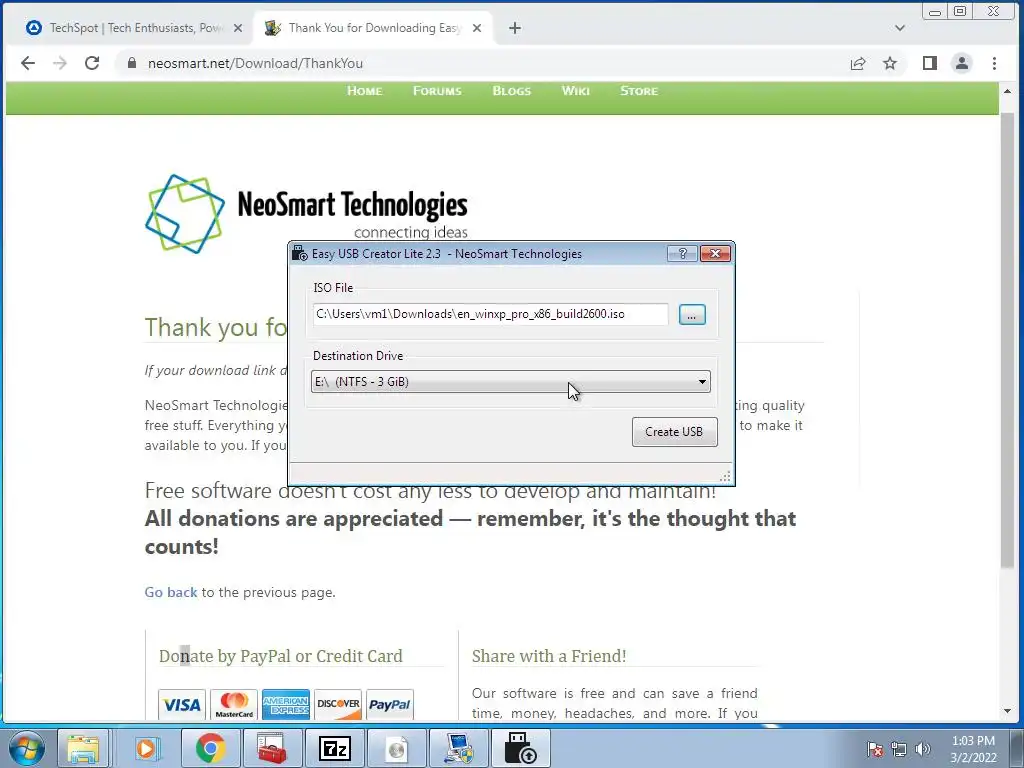
Task: Open Chrome side panel icon
Action: [x=930, y=63]
